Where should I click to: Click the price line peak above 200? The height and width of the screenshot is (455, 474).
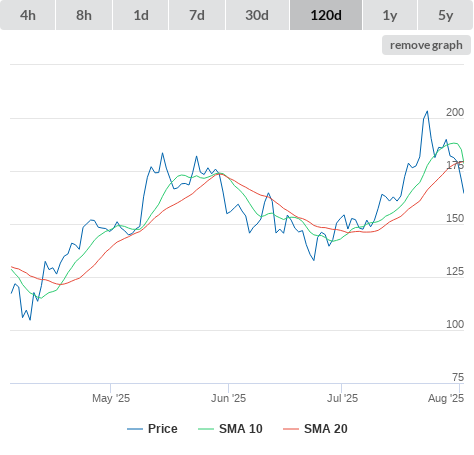click(x=427, y=112)
